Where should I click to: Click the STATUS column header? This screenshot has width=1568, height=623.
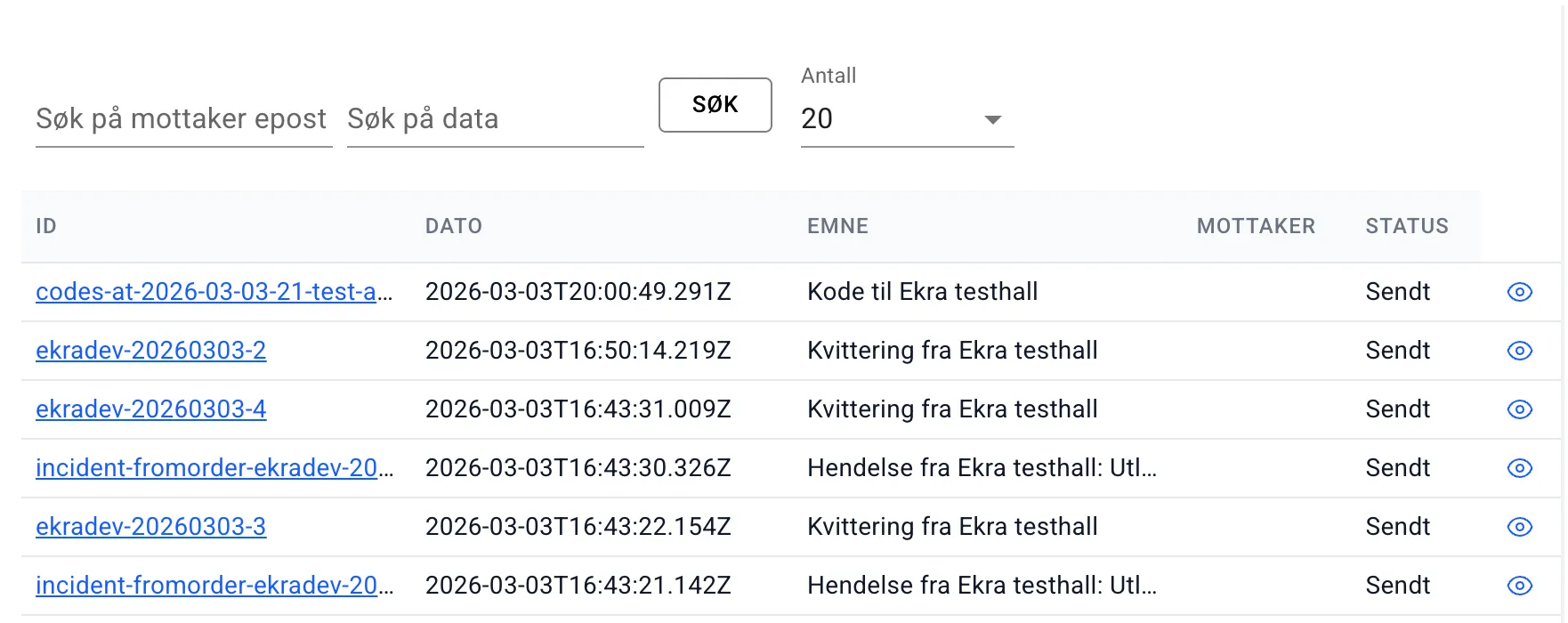tap(1407, 226)
